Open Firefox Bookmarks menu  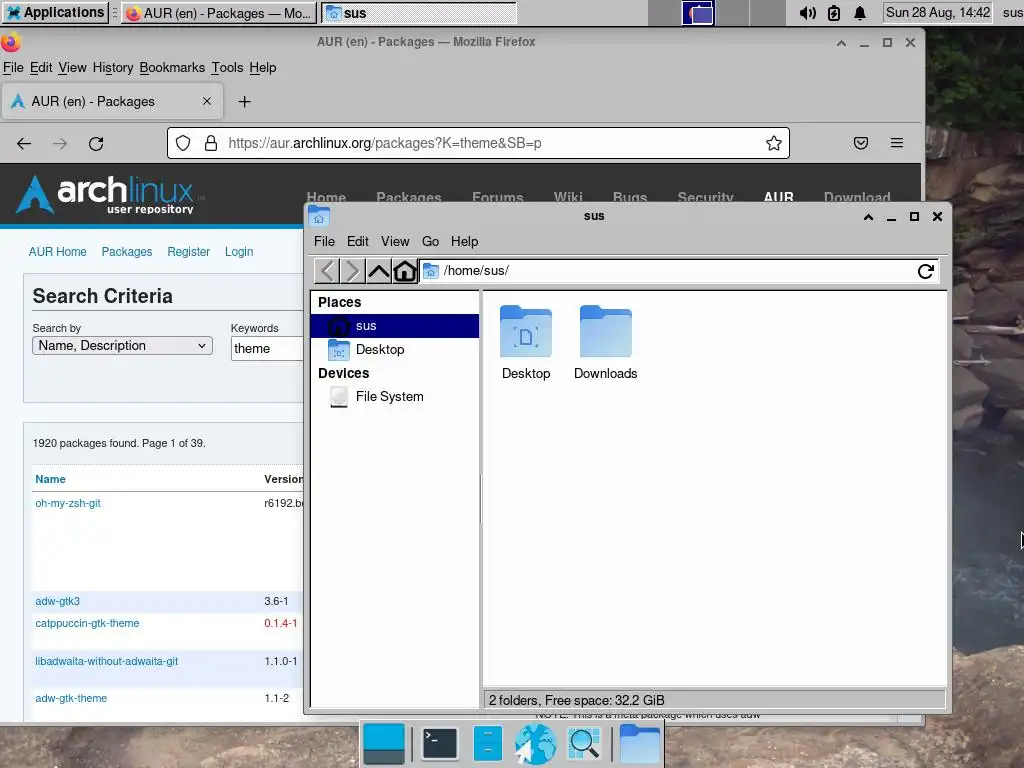point(172,68)
